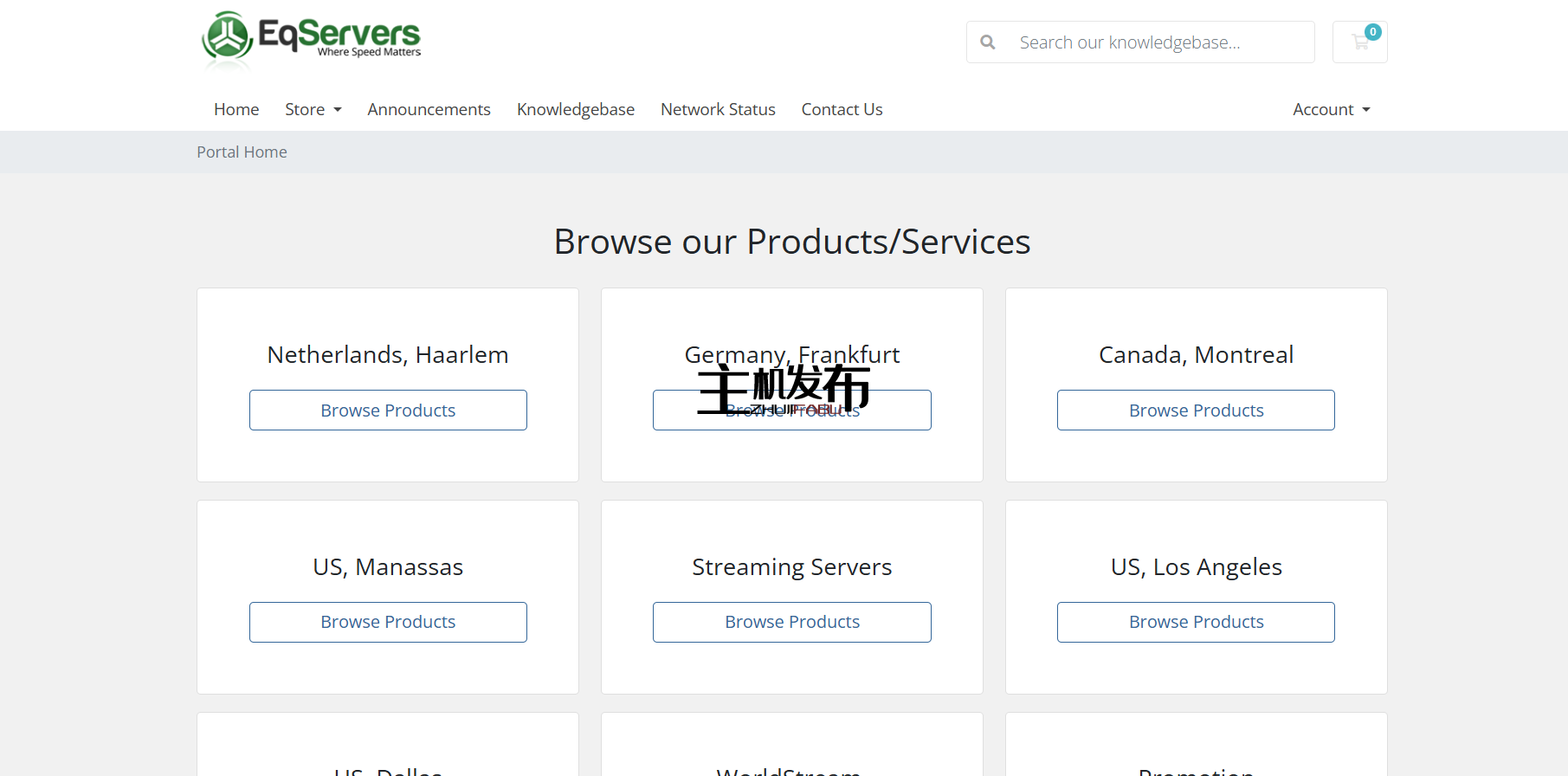Screen dimensions: 1568x776
Task: Click the cart item count badge
Action: point(1373,32)
